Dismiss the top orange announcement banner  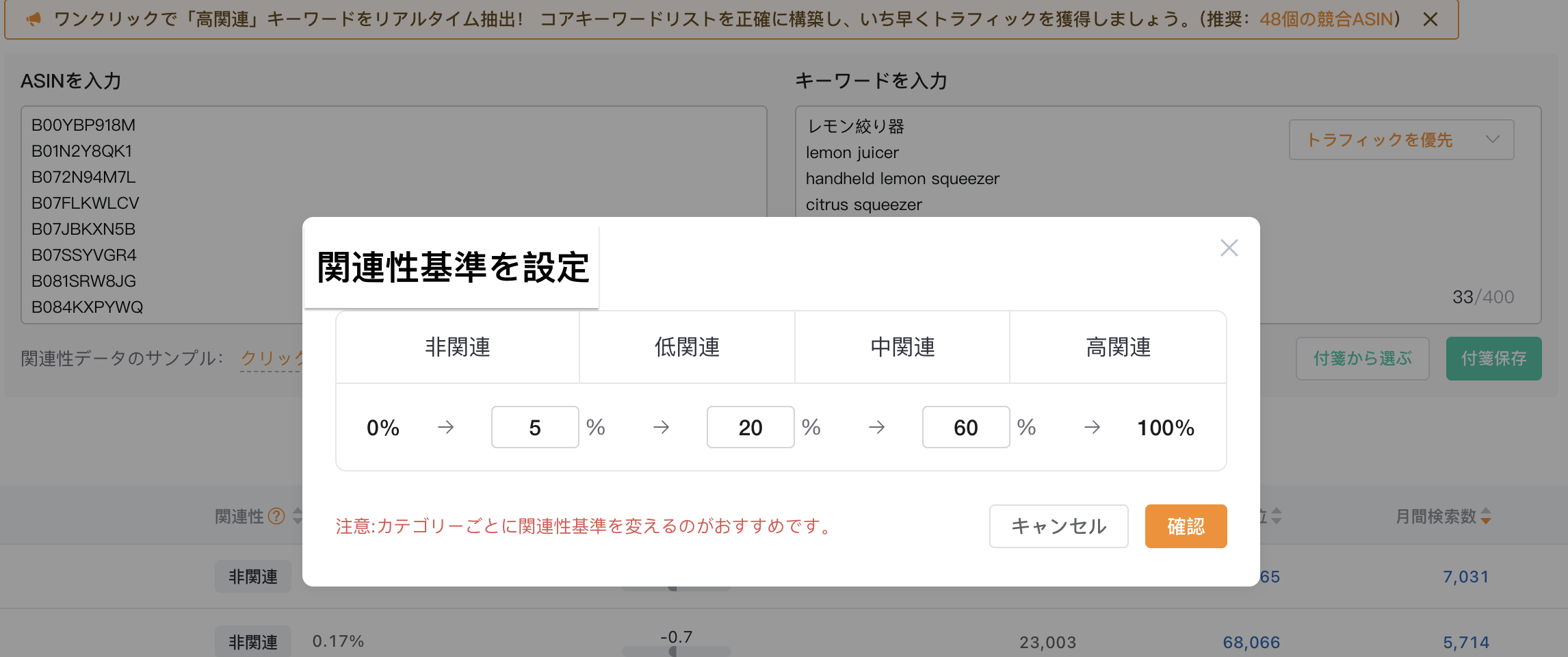pyautogui.click(x=1430, y=19)
